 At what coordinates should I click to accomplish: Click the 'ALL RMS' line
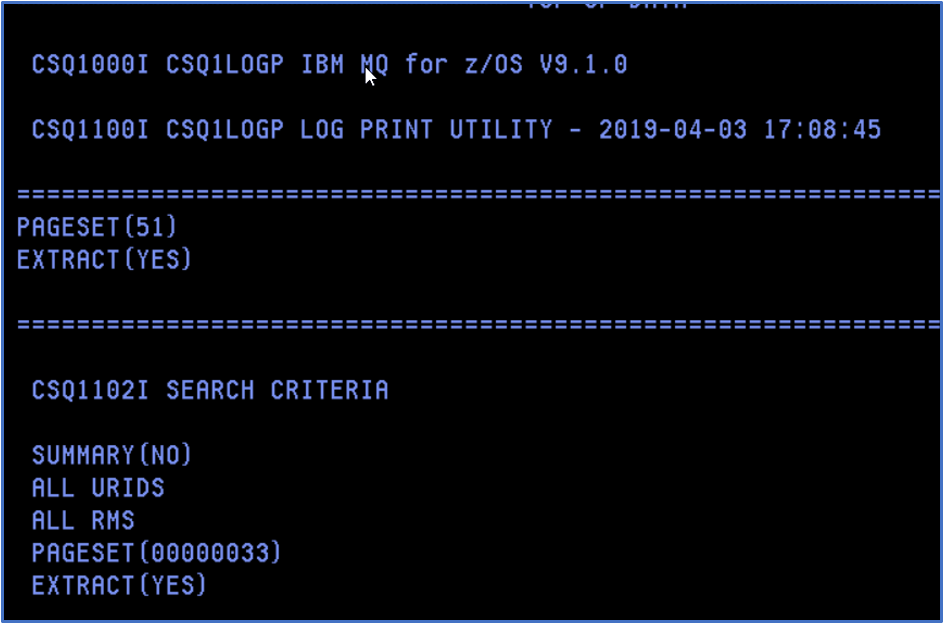click(x=83, y=520)
